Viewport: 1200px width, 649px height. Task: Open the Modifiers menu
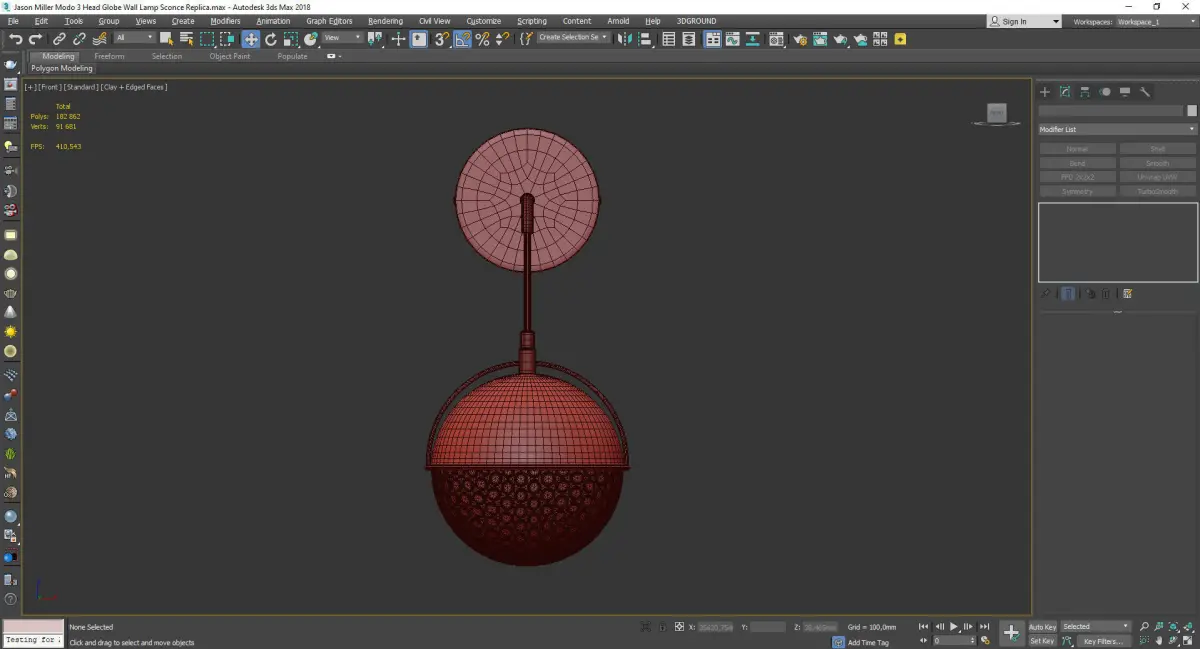click(x=225, y=21)
